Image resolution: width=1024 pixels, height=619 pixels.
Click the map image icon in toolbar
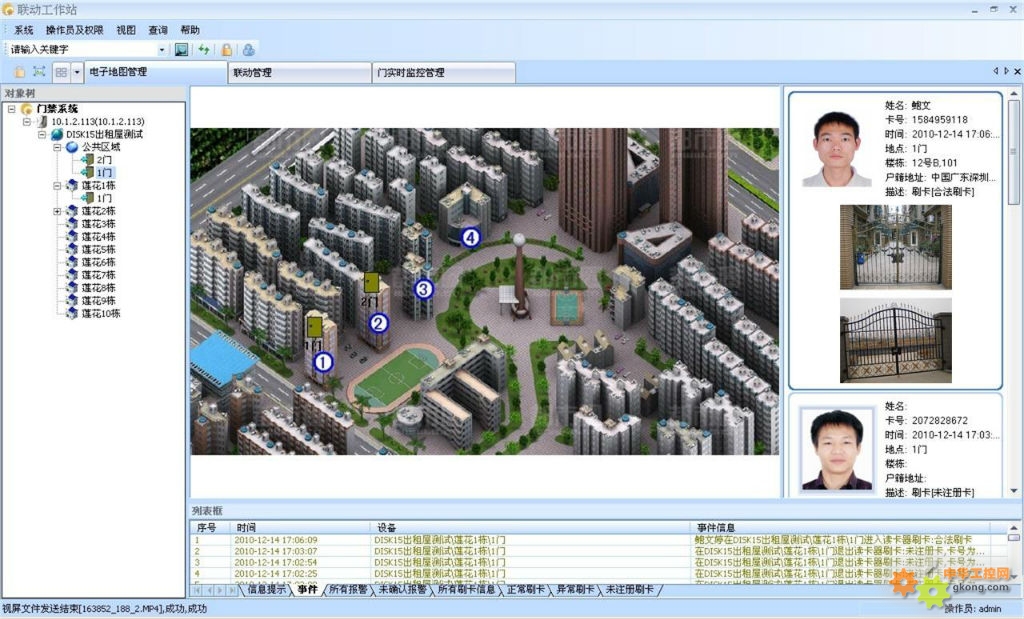coord(181,49)
